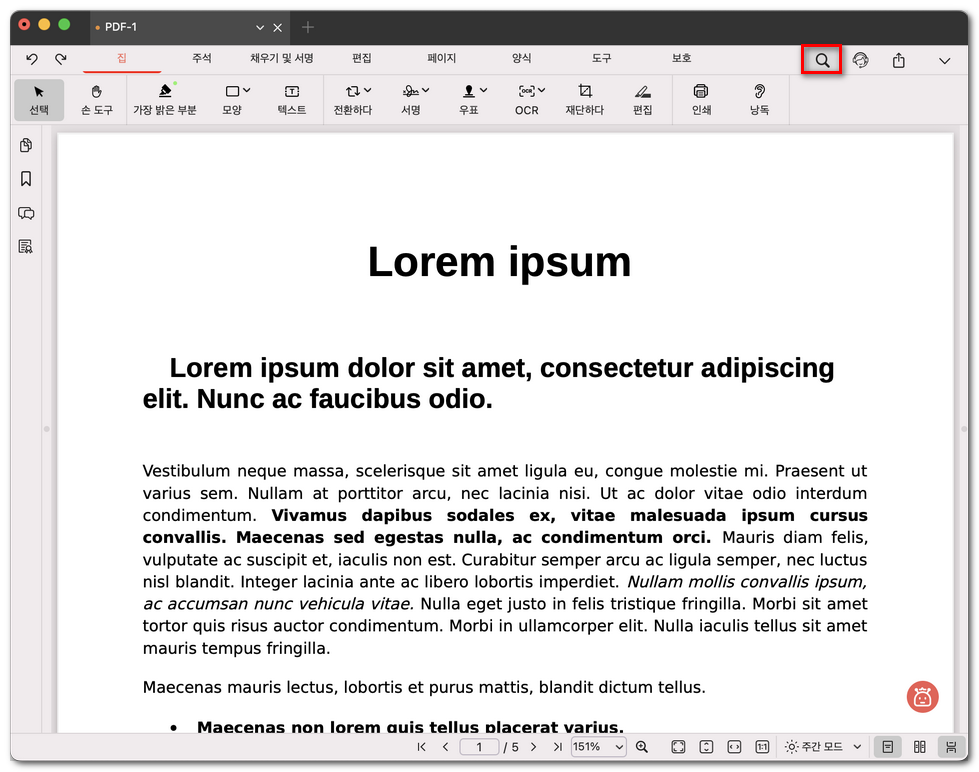The image size is (979, 772).
Task: Open the search magnifier icon
Action: coord(822,60)
